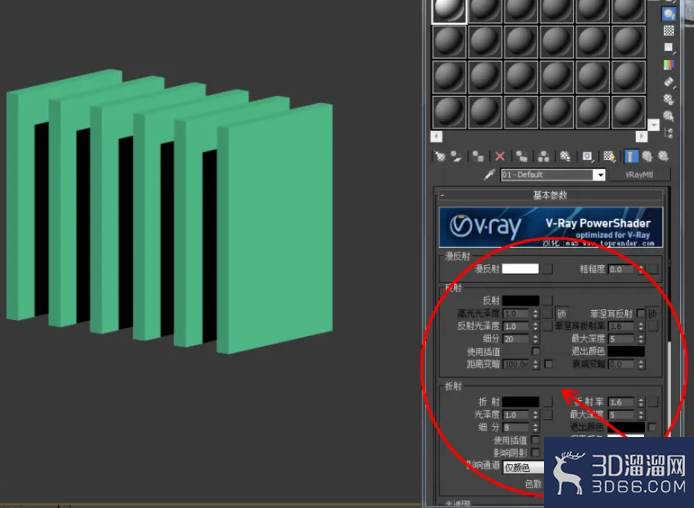
Task: Click the Make Unique icon
Action: [x=544, y=156]
